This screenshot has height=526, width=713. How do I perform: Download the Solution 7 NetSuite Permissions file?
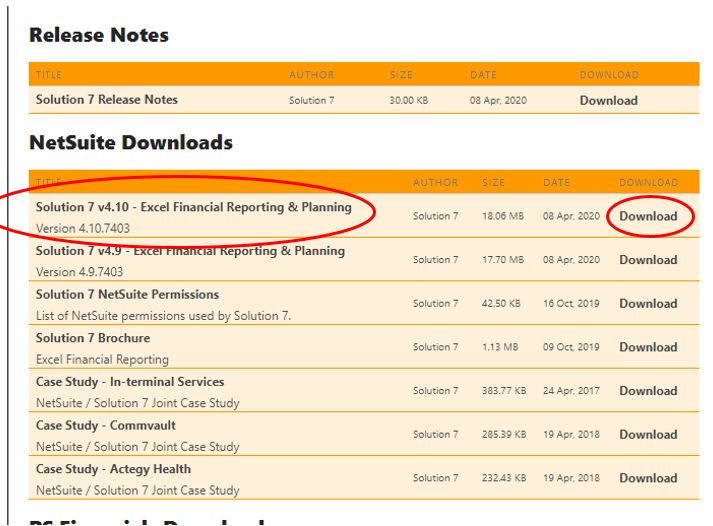[648, 304]
